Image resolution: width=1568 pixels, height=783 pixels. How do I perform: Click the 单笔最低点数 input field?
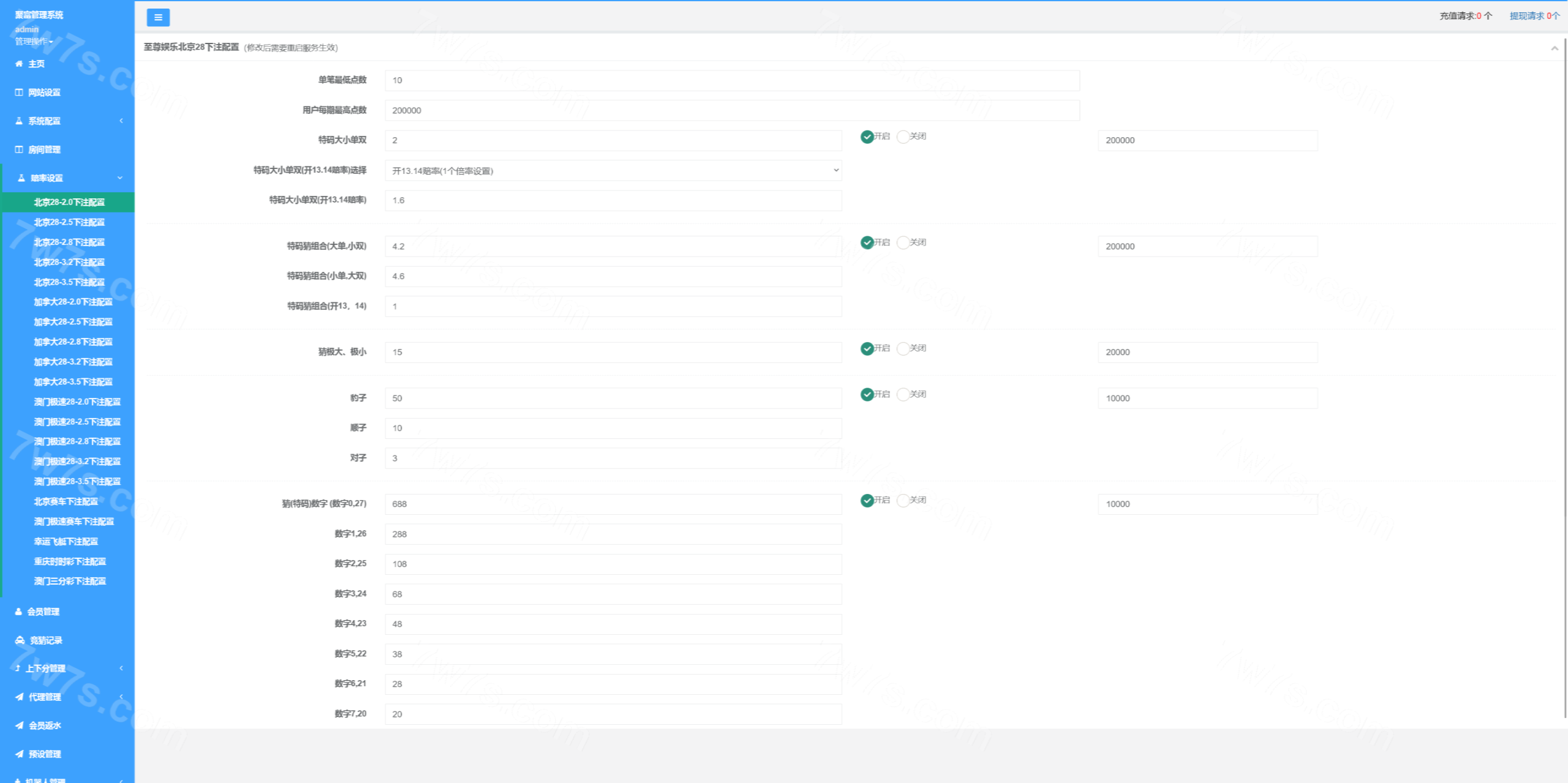click(732, 80)
